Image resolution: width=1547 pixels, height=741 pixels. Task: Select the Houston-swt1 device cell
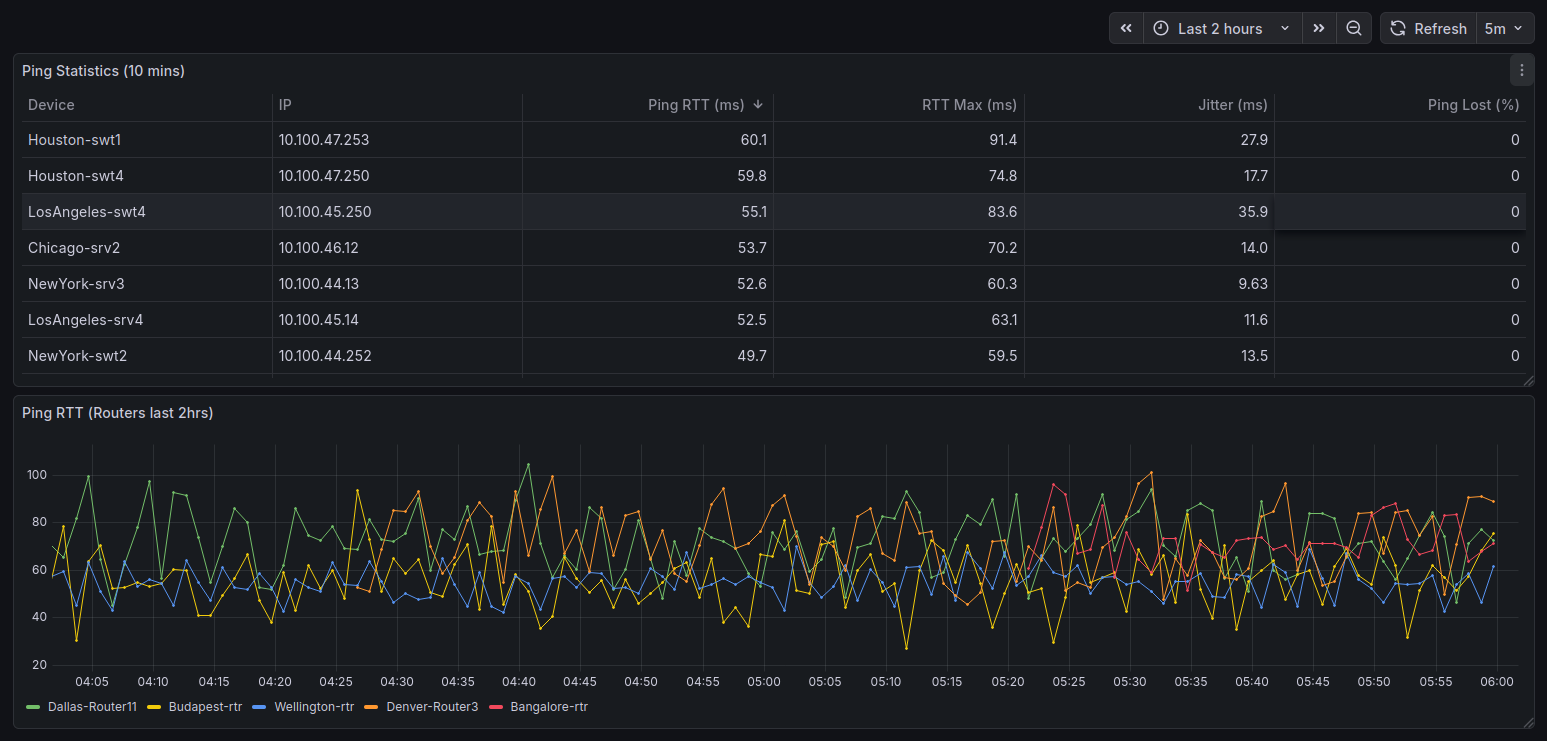click(x=74, y=140)
